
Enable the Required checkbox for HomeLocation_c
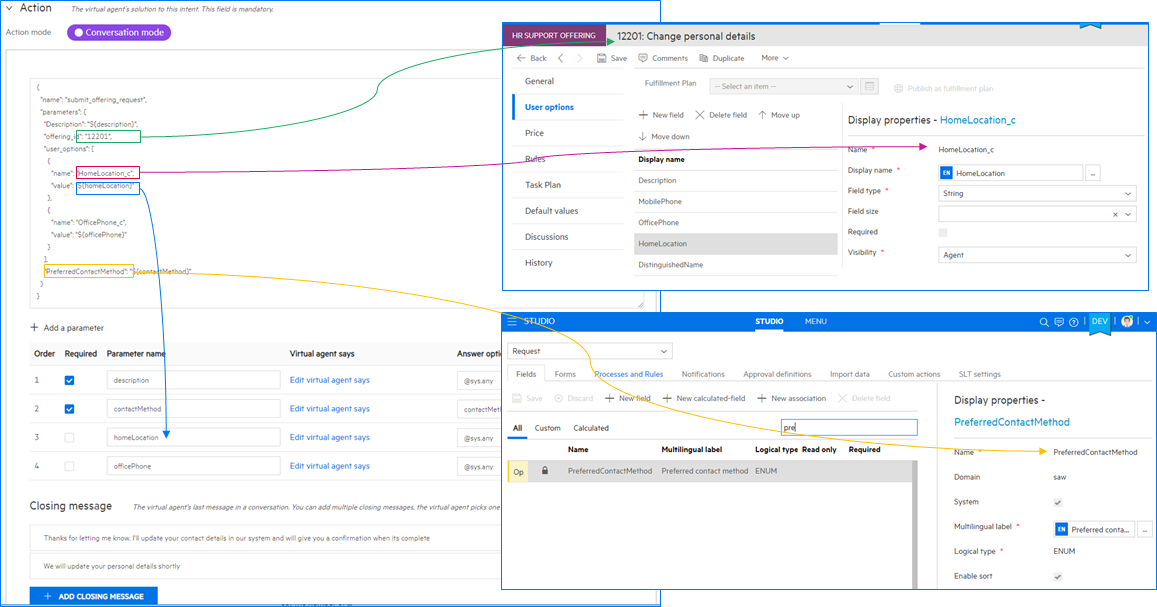tap(942, 231)
